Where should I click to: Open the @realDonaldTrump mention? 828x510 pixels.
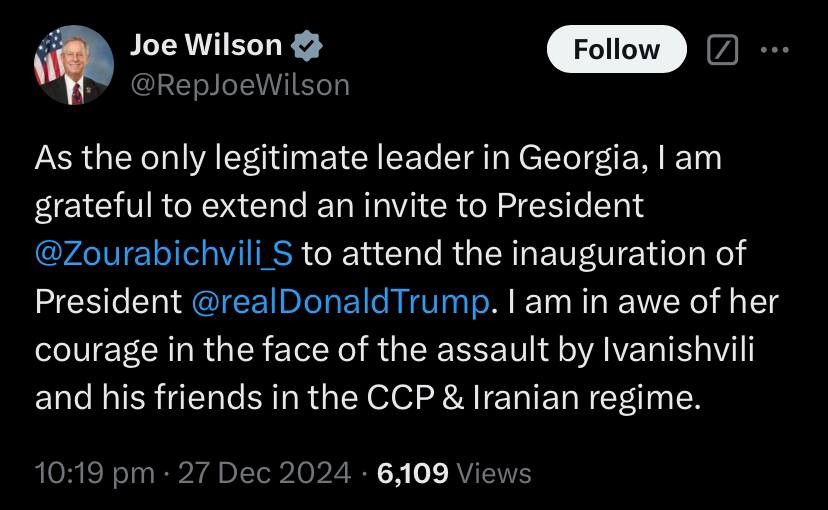(x=339, y=301)
